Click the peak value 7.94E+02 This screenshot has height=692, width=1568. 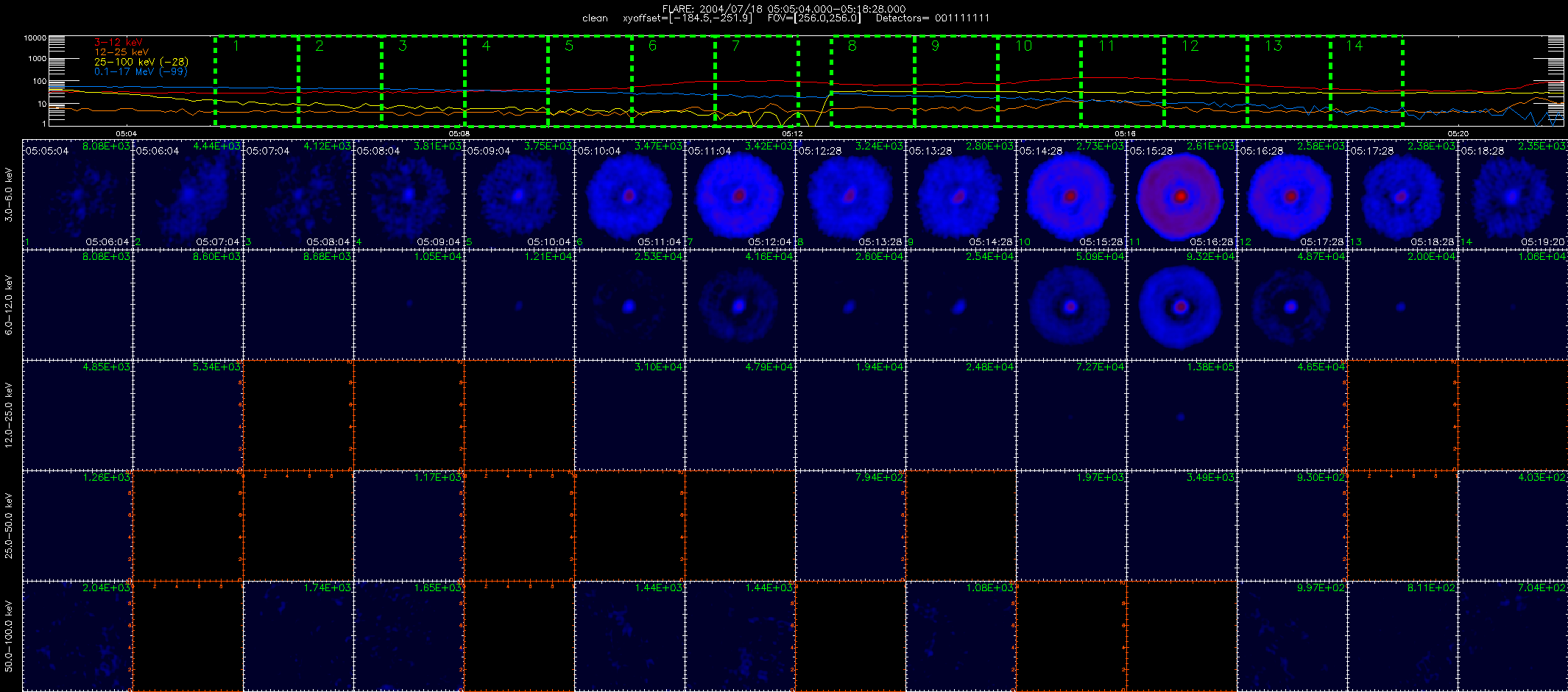879,477
